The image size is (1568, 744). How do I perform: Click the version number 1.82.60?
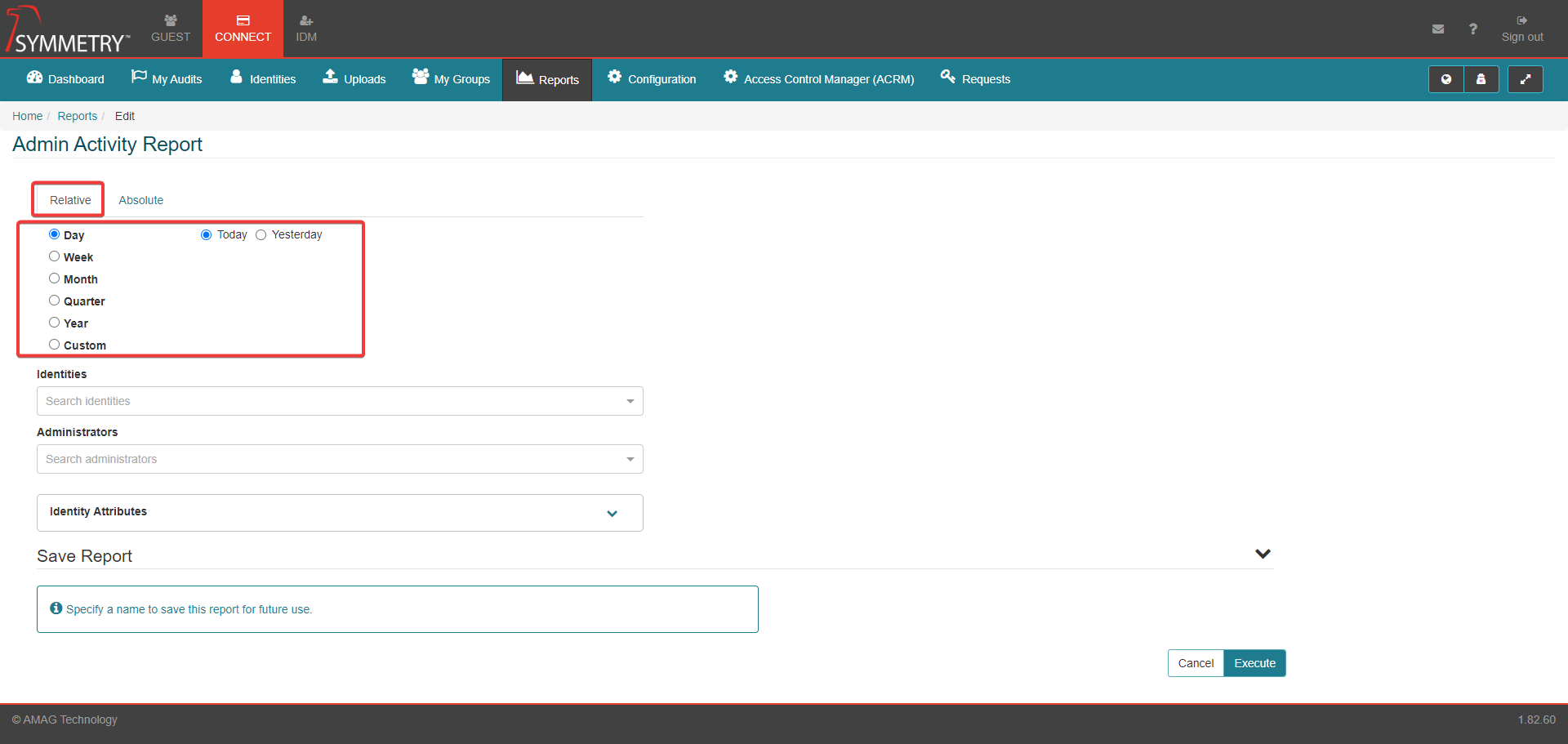pyautogui.click(x=1537, y=719)
